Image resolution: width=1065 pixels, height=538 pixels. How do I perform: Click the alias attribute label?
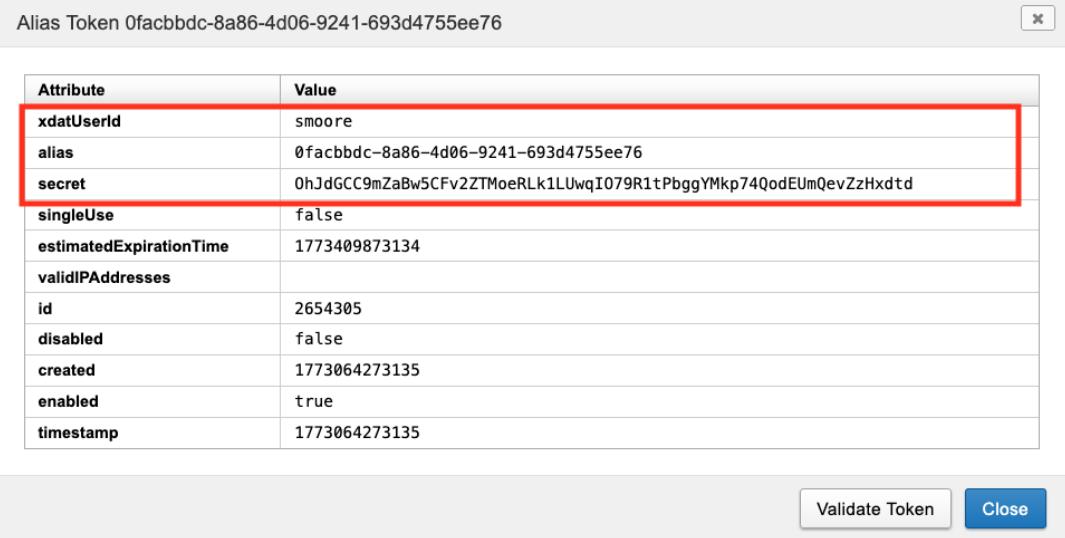point(56,153)
